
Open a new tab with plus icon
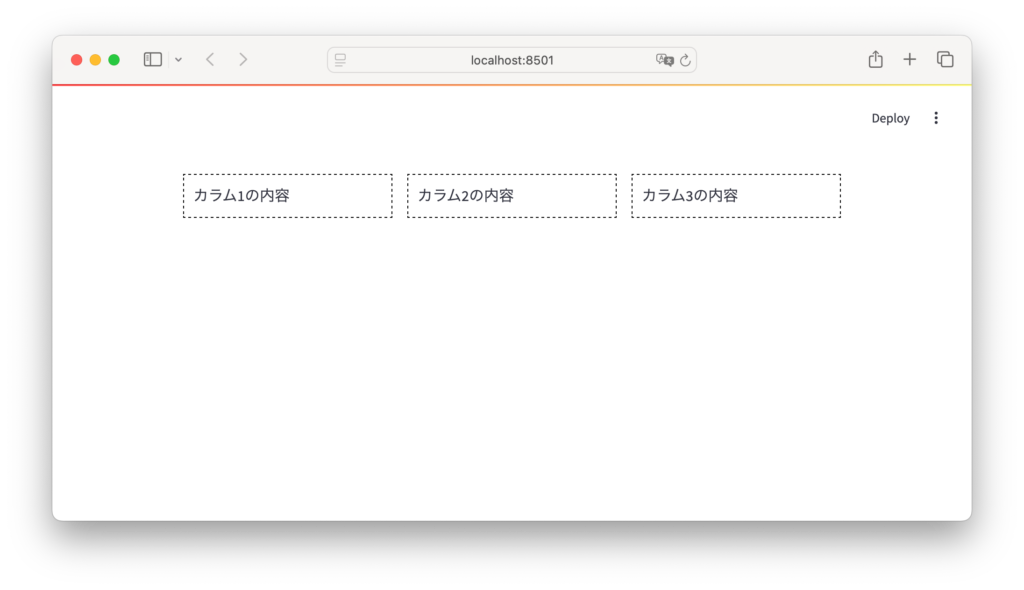point(909,60)
